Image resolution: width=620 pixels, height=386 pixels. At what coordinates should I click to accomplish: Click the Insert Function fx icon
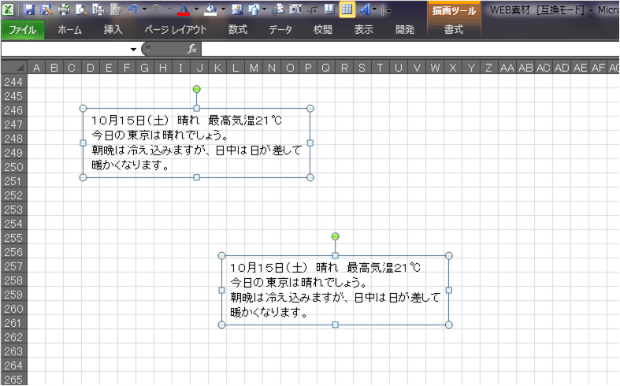pyautogui.click(x=192, y=49)
